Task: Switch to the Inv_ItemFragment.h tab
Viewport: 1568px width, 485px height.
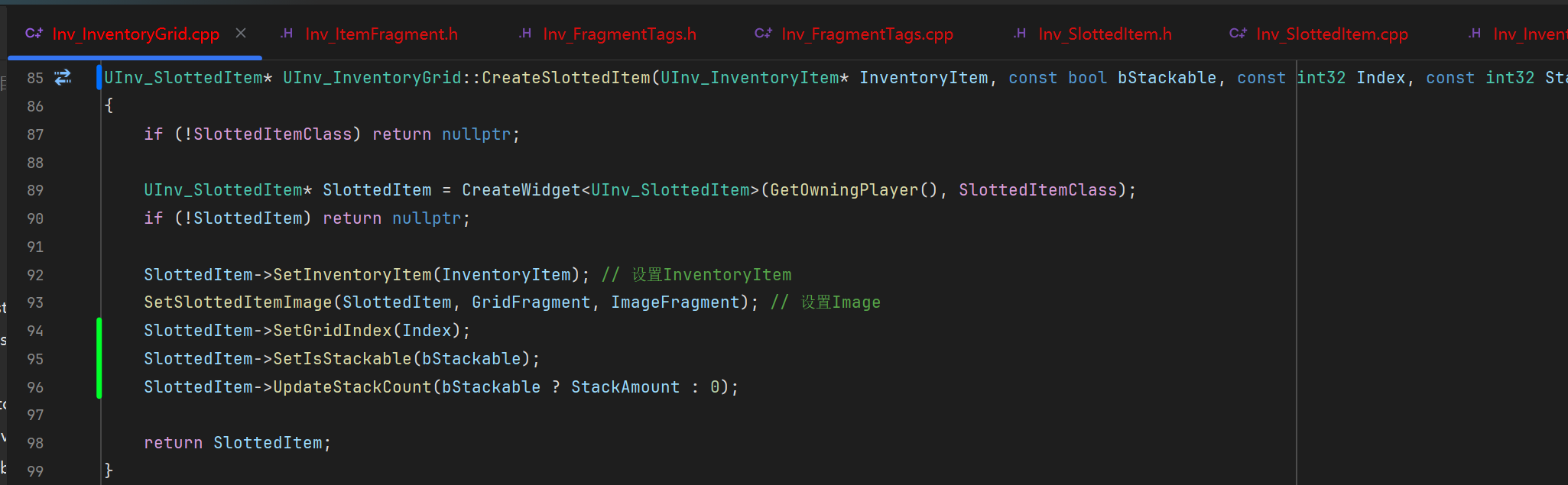Action: (369, 34)
